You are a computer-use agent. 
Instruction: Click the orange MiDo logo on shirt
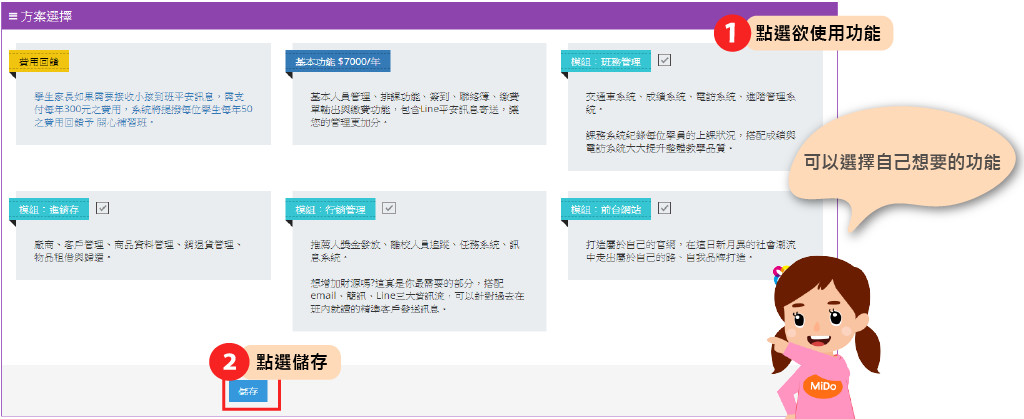pos(823,385)
